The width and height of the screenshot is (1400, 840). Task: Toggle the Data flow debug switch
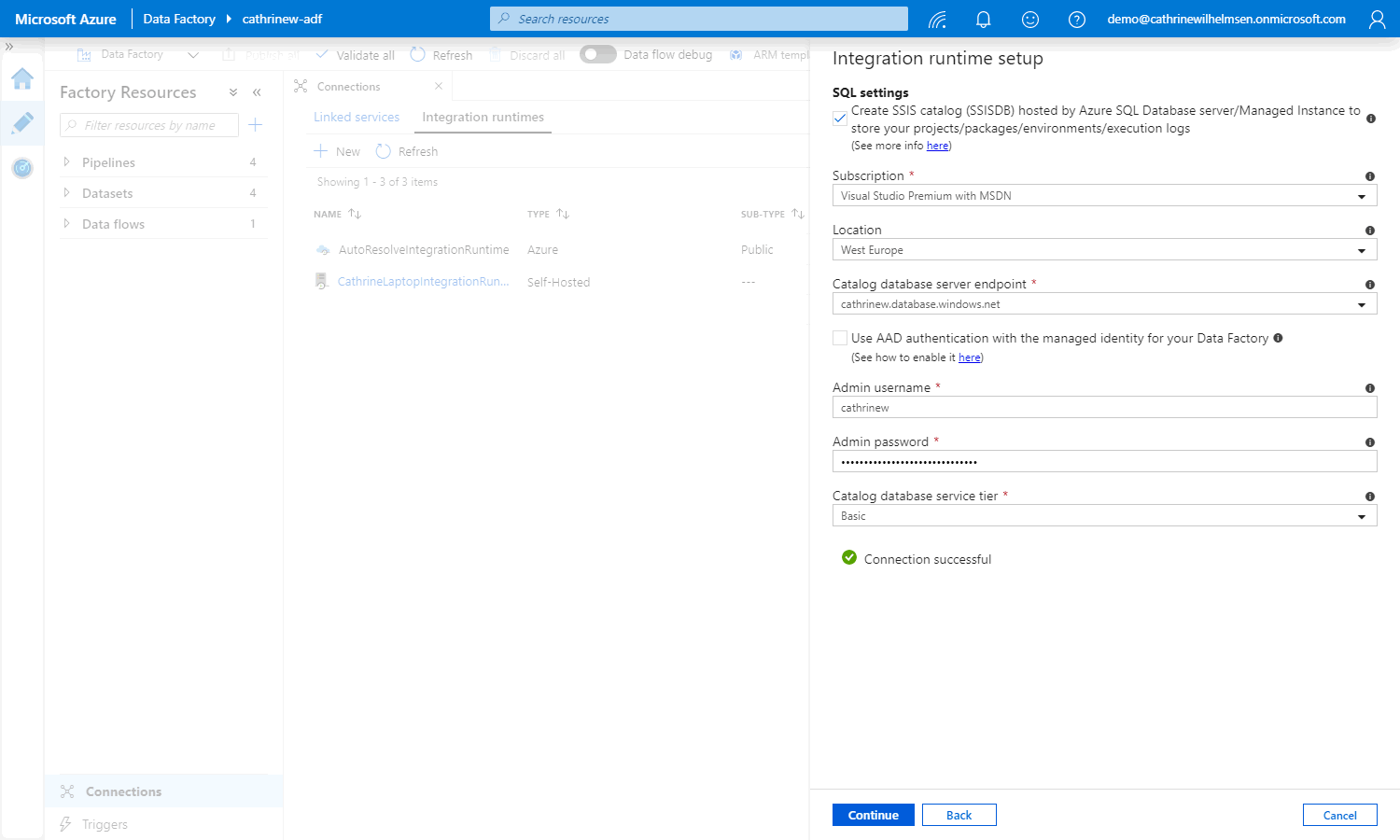pyautogui.click(x=597, y=54)
